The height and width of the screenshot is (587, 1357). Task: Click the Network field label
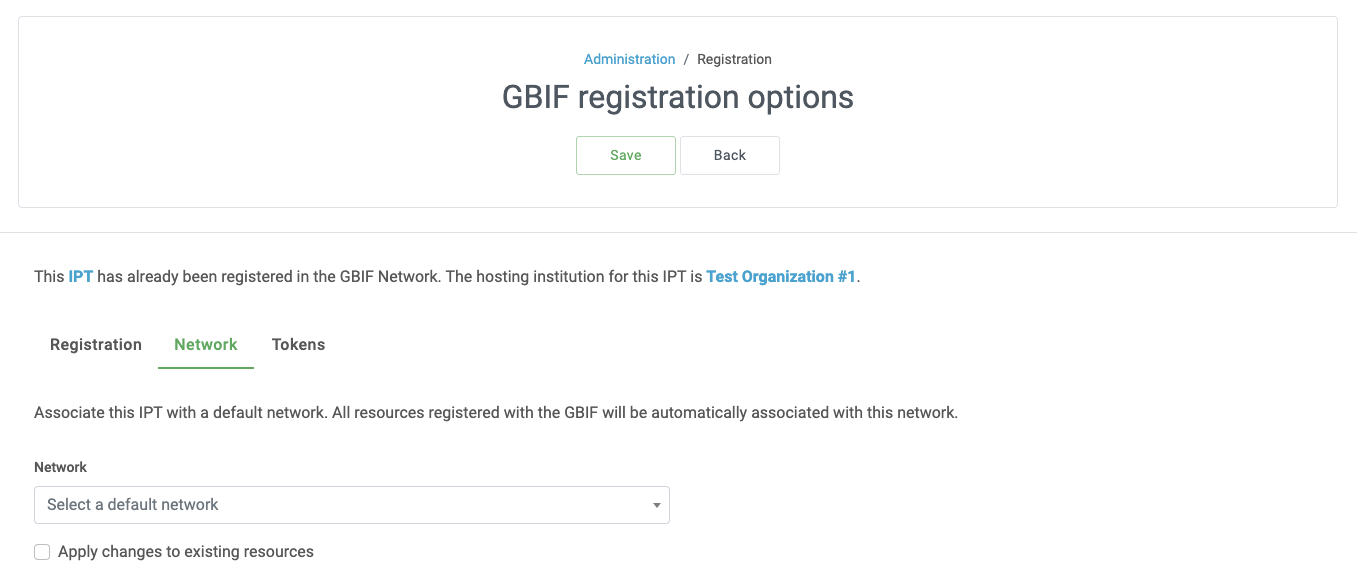click(x=60, y=467)
